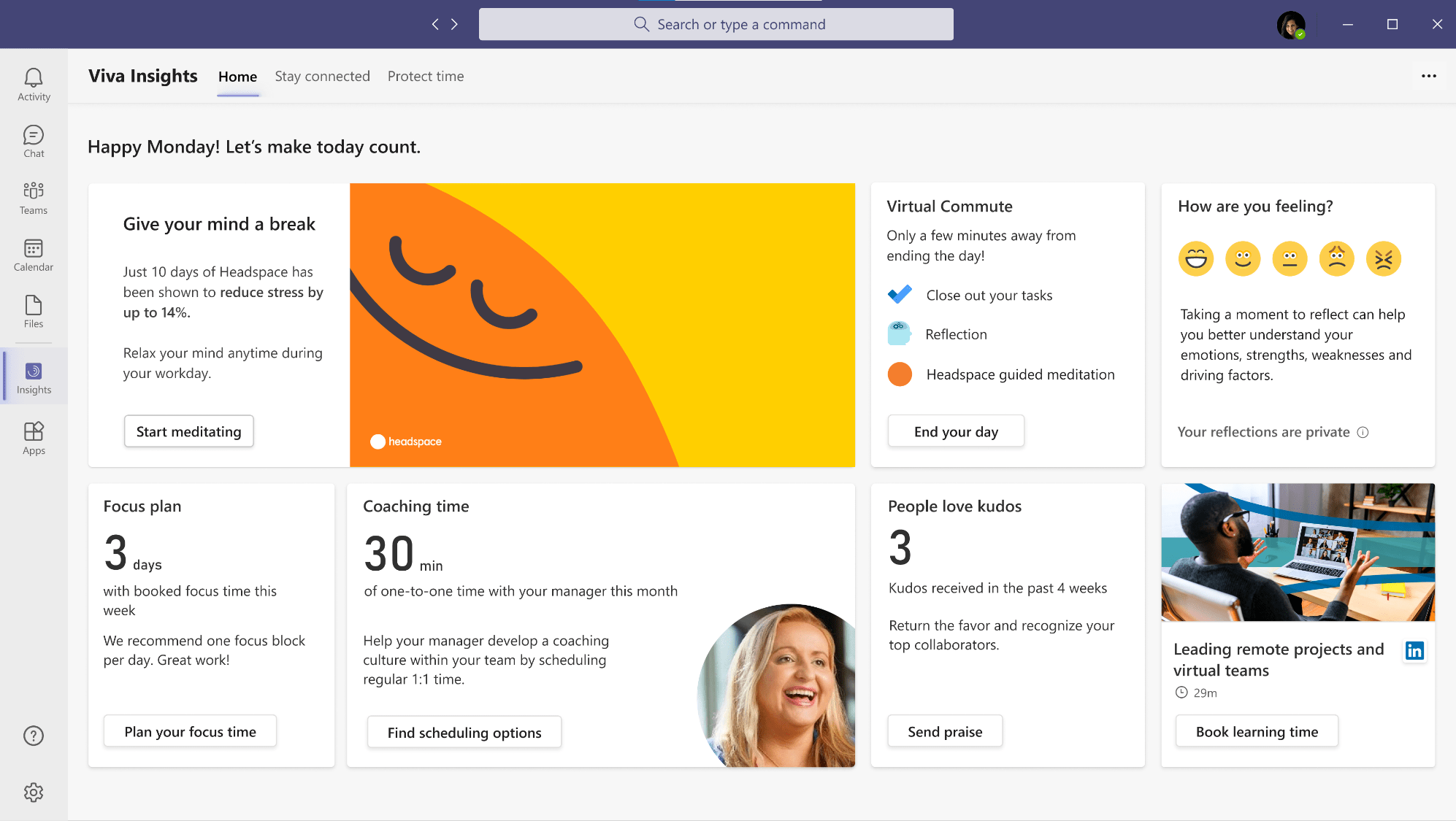This screenshot has height=821, width=1456.
Task: Open the LinkedIn Learning course thumbnail
Action: coord(1298,552)
